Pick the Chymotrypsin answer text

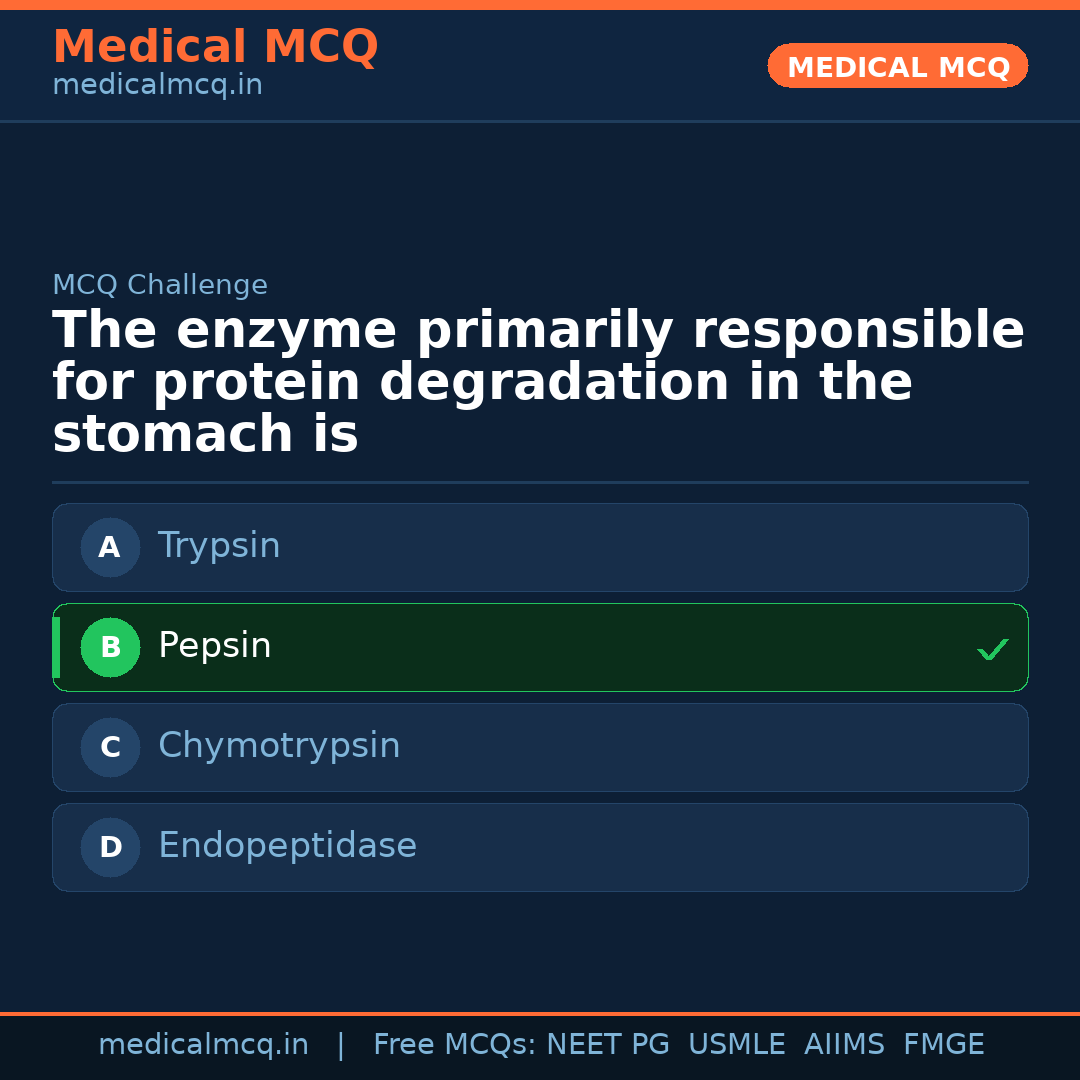click(x=279, y=746)
